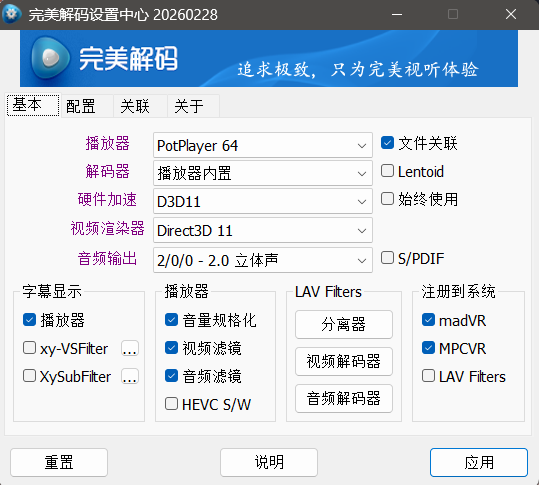Click the 播放器 purple field label
This screenshot has width=539, height=485.
coord(108,144)
